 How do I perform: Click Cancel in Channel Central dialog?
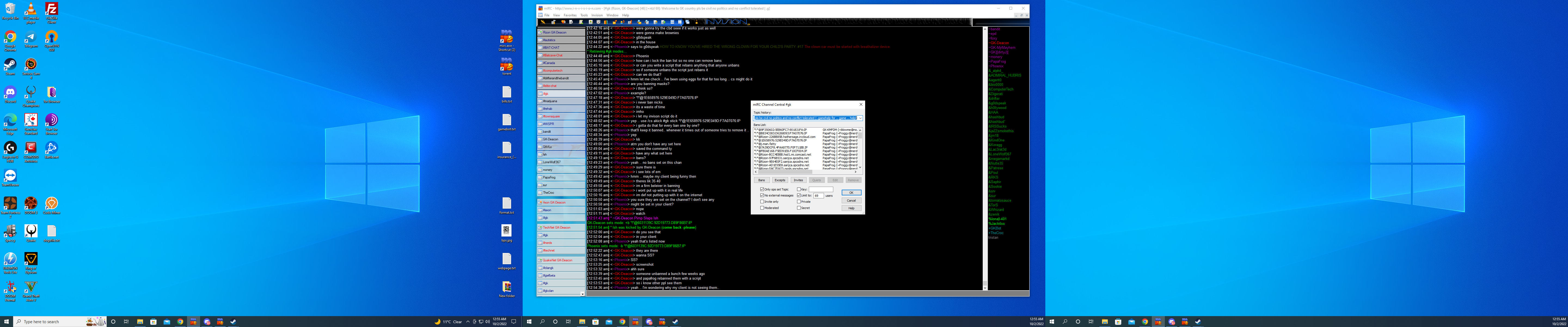tap(852, 200)
